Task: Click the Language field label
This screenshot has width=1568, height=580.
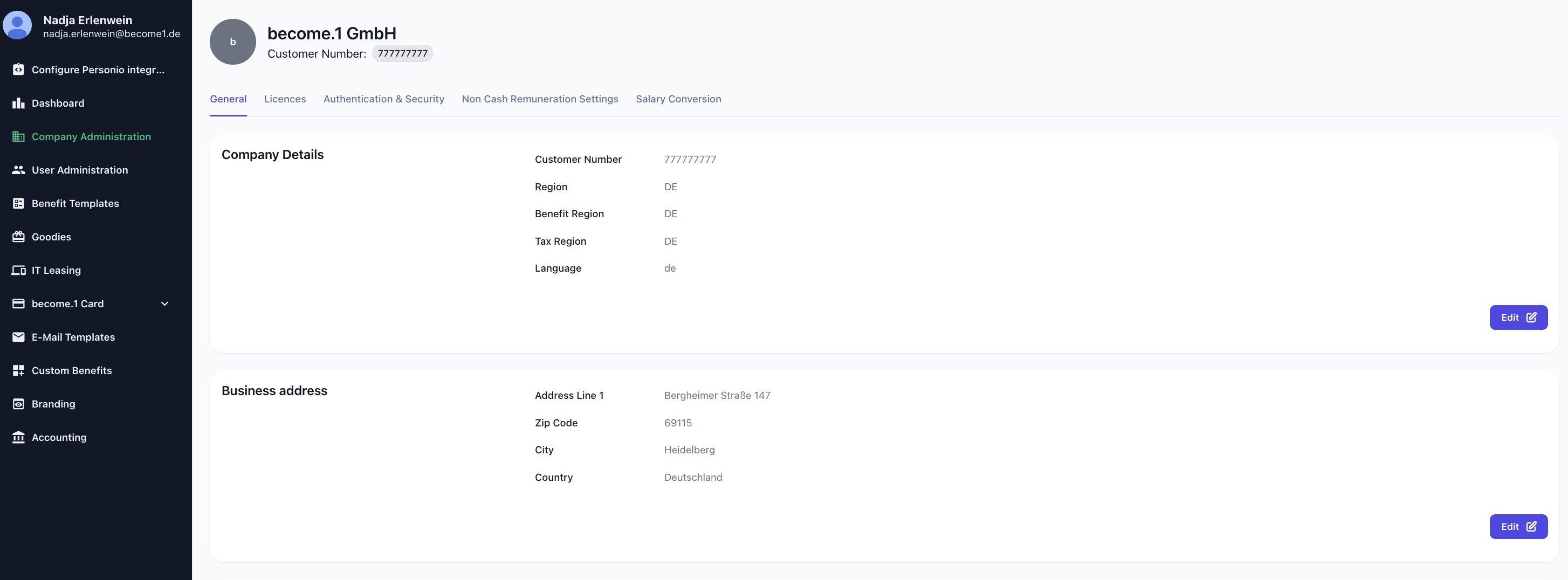Action: click(x=558, y=268)
